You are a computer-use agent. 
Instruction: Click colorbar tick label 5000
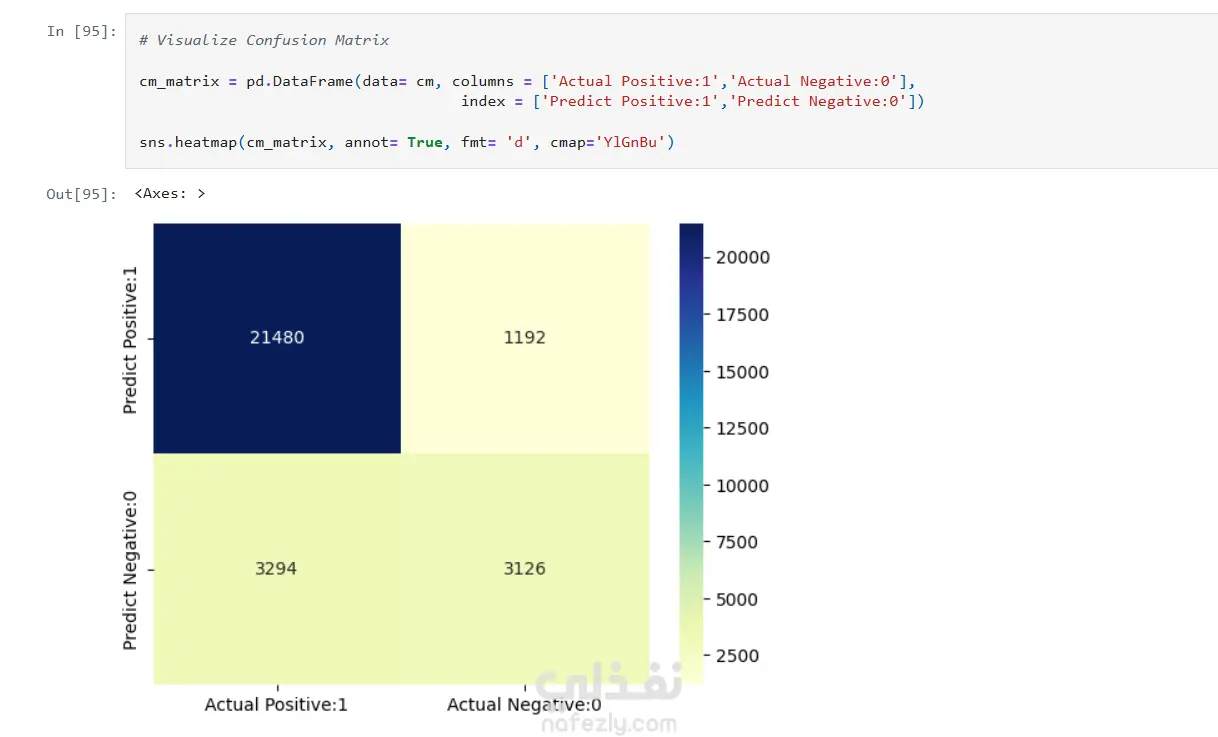coord(737,600)
